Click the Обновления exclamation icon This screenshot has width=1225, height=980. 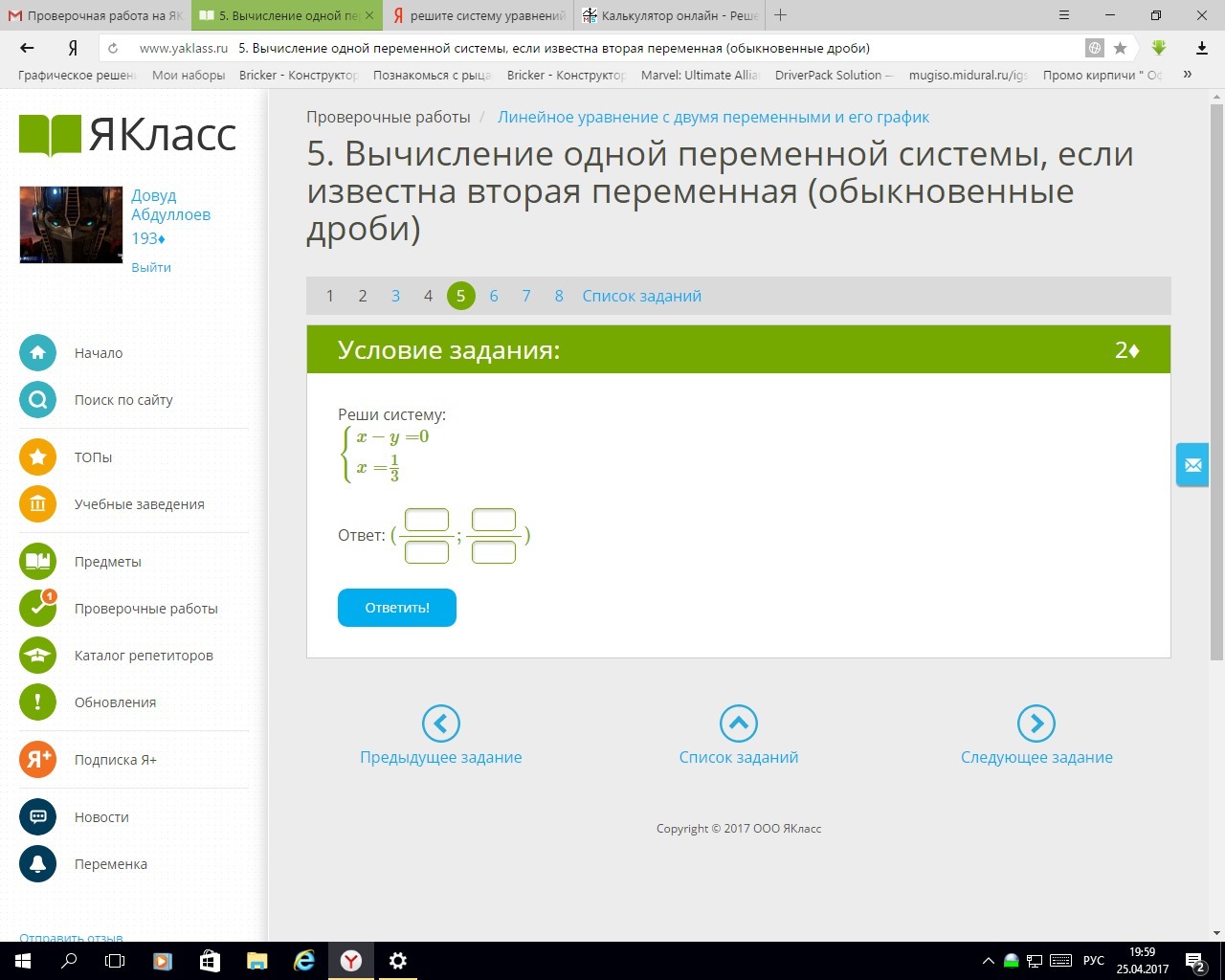38,702
